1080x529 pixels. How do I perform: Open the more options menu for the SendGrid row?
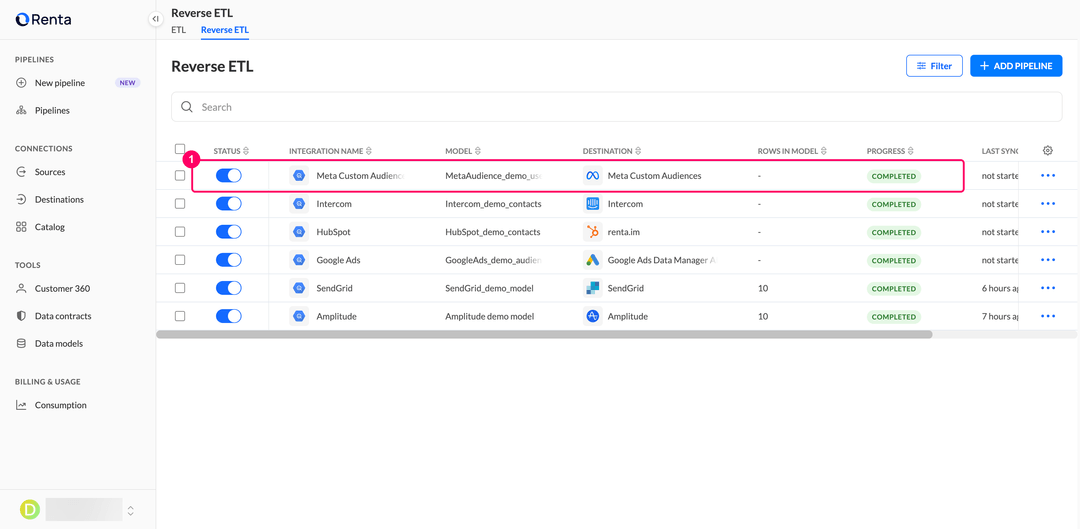point(1048,288)
